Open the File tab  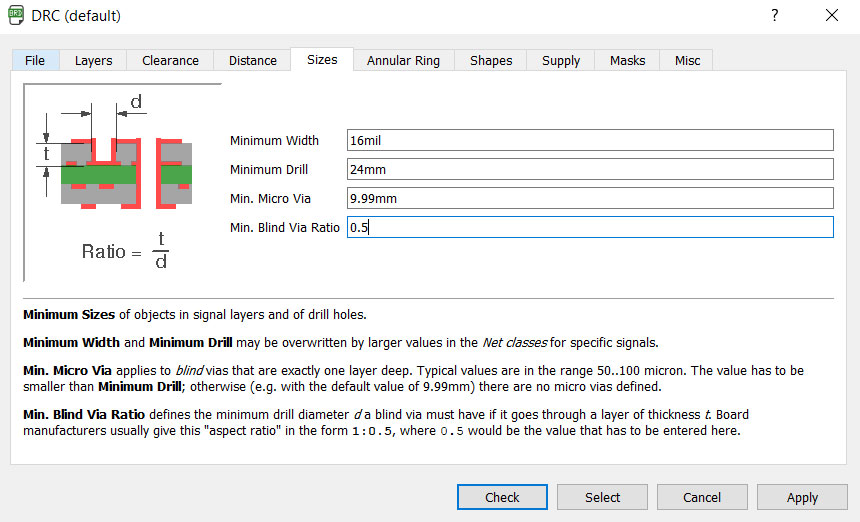point(35,60)
